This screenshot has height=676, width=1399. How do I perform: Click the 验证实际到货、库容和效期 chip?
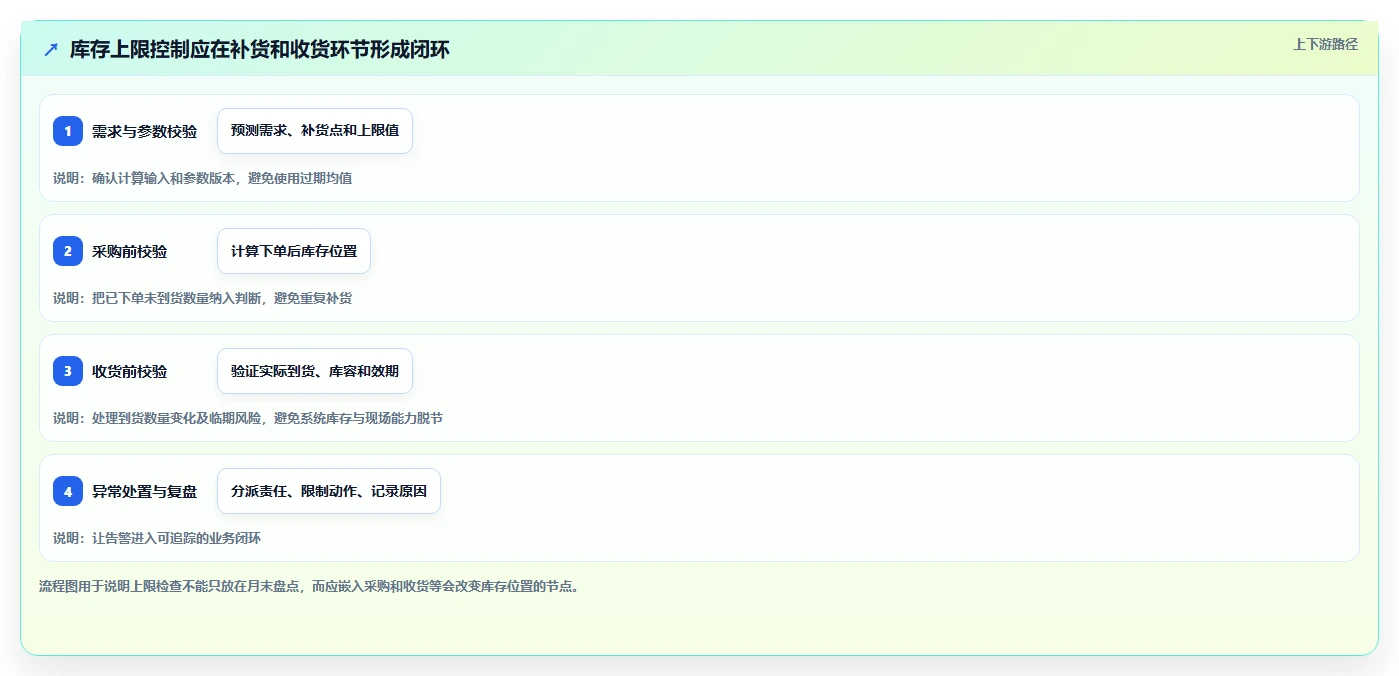click(315, 371)
